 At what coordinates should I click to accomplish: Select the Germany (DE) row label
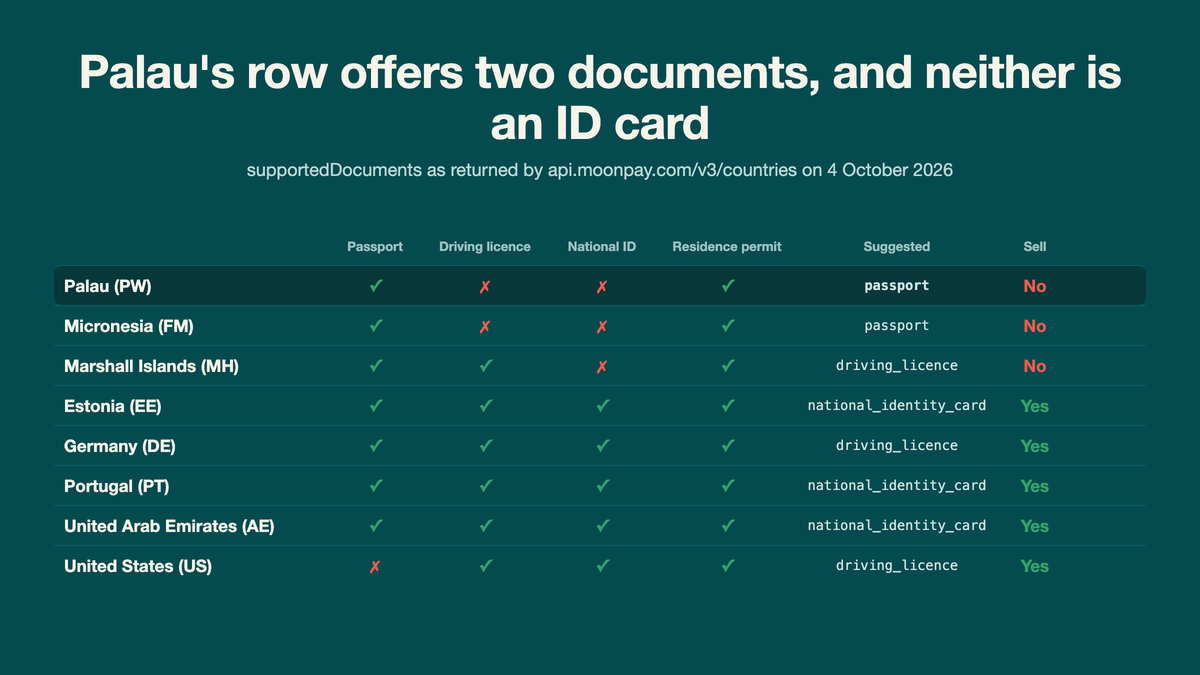pos(120,446)
